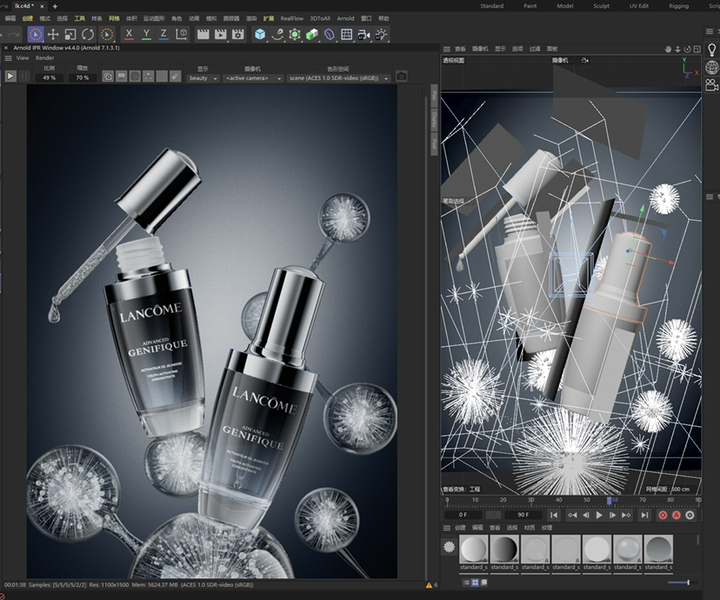720x600 pixels.
Task: Open the viewport hamburger menu
Action: 446,49
